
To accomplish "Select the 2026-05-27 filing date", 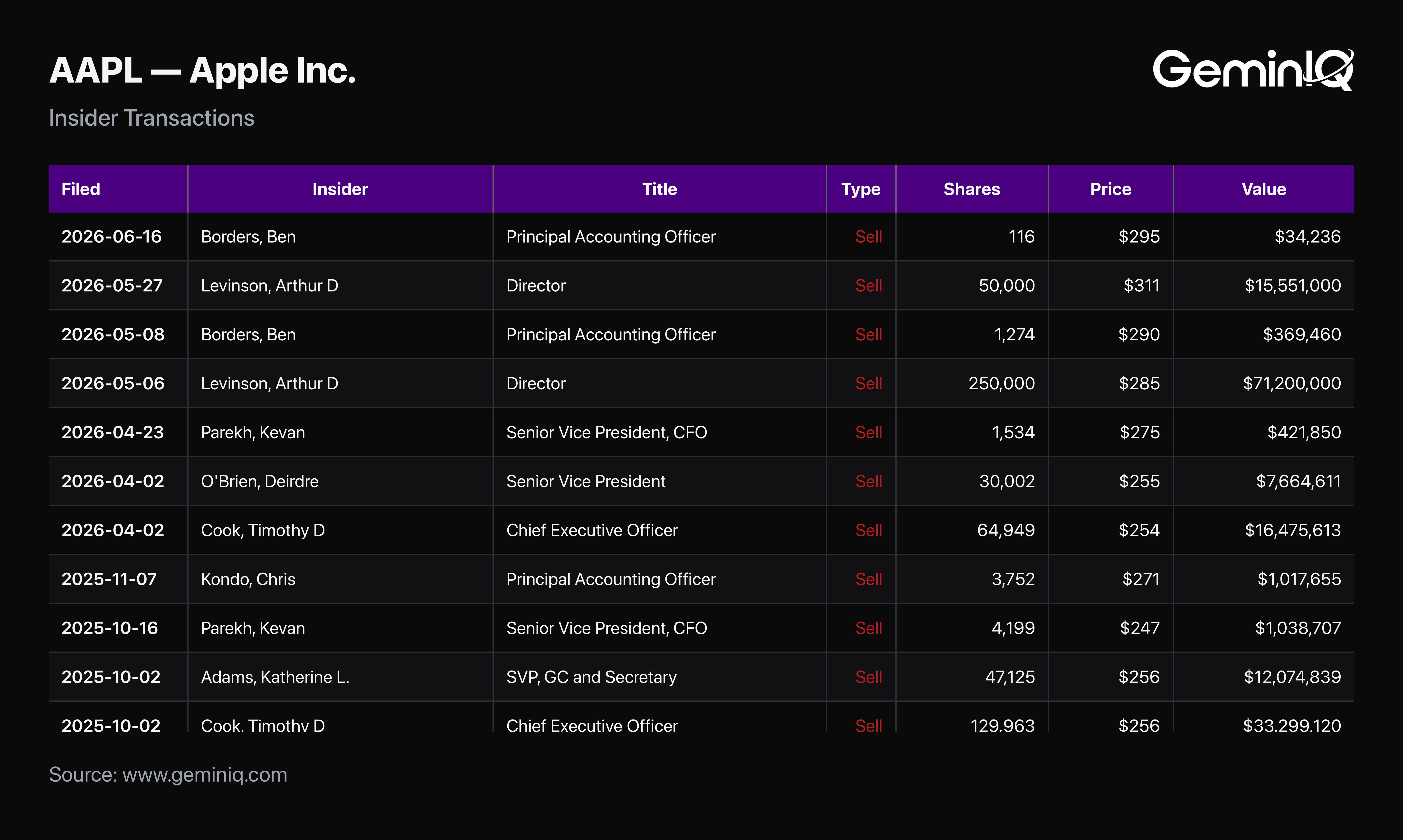I will [x=112, y=285].
